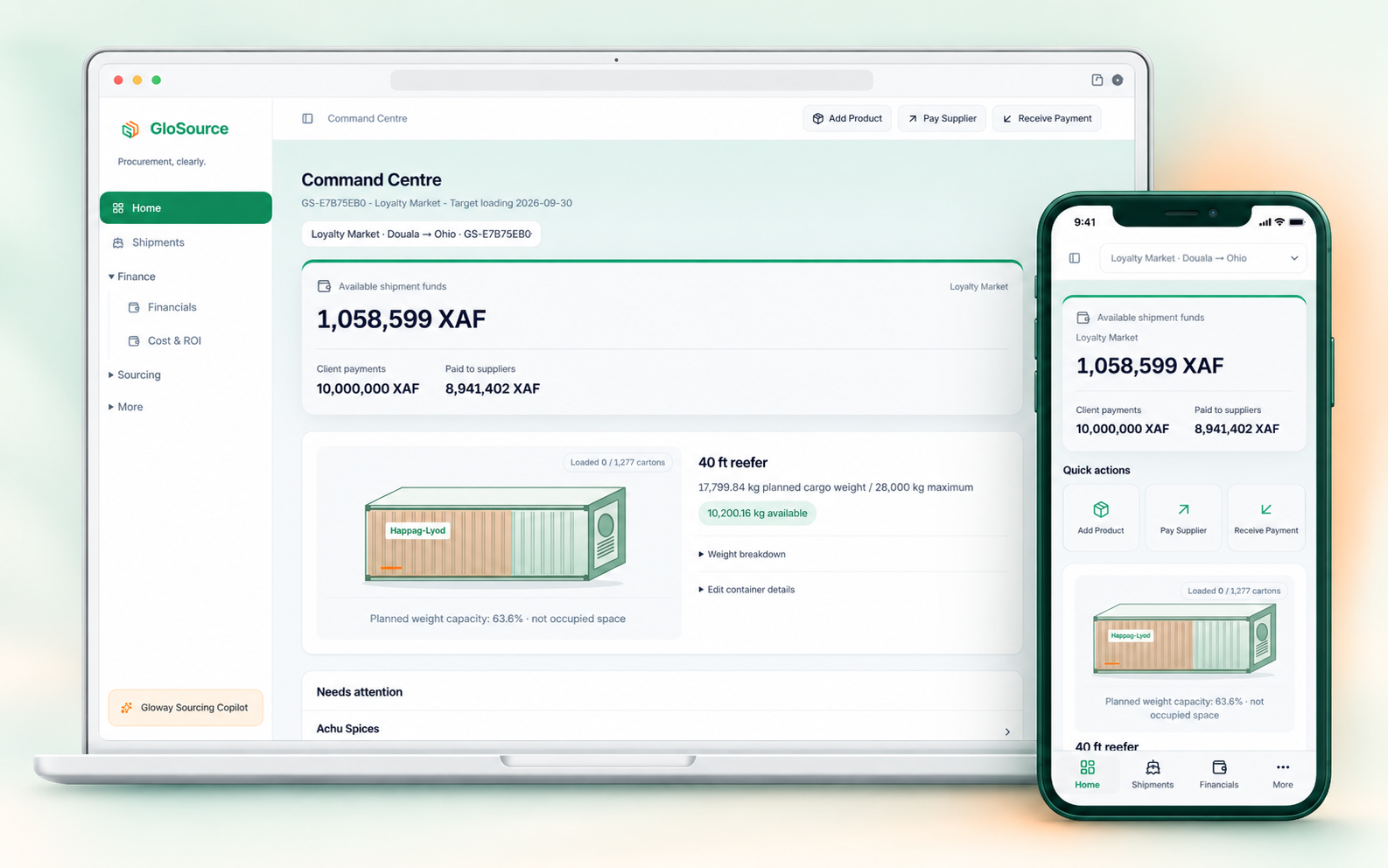
Task: Expand Weight breakdown disclosure
Action: point(742,554)
